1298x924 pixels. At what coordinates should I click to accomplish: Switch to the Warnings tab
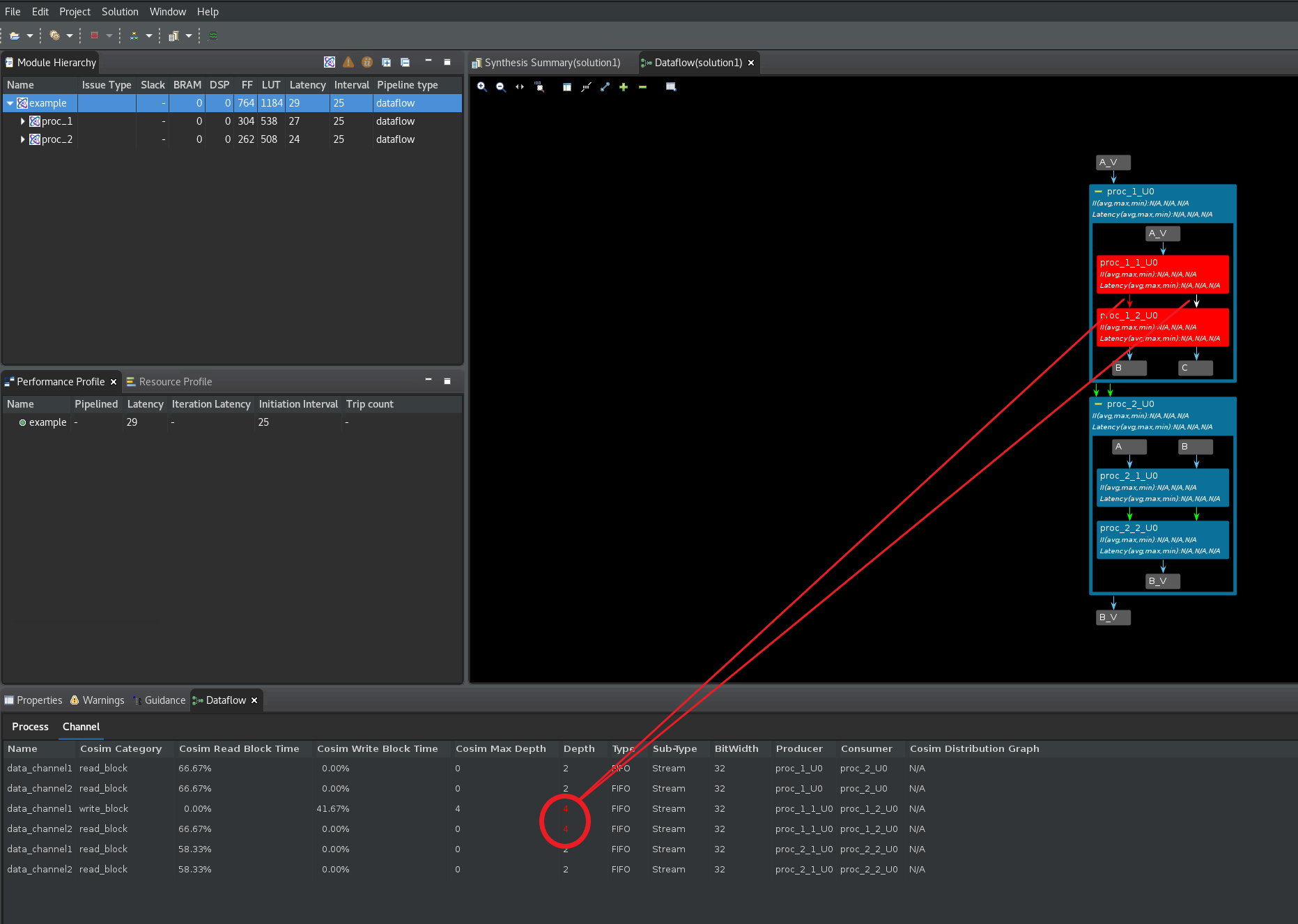coord(98,700)
